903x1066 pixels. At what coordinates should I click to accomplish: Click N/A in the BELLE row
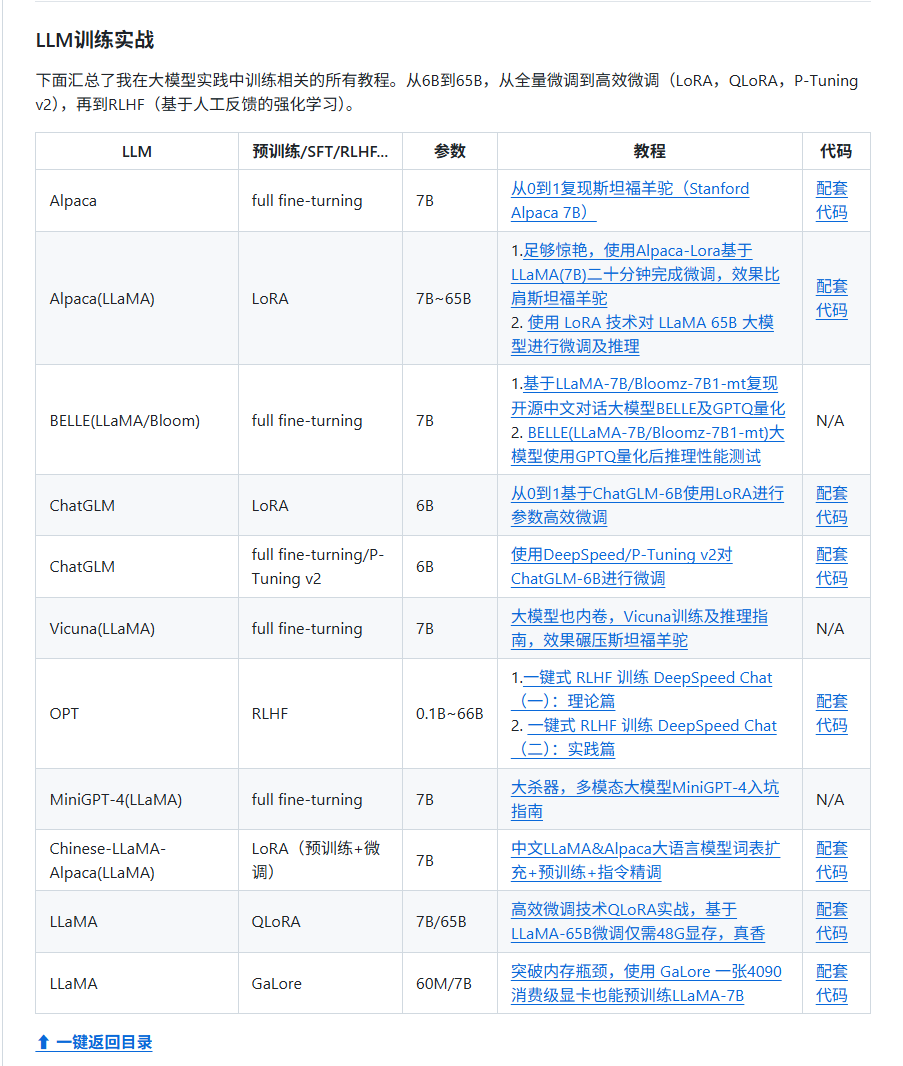coord(830,421)
